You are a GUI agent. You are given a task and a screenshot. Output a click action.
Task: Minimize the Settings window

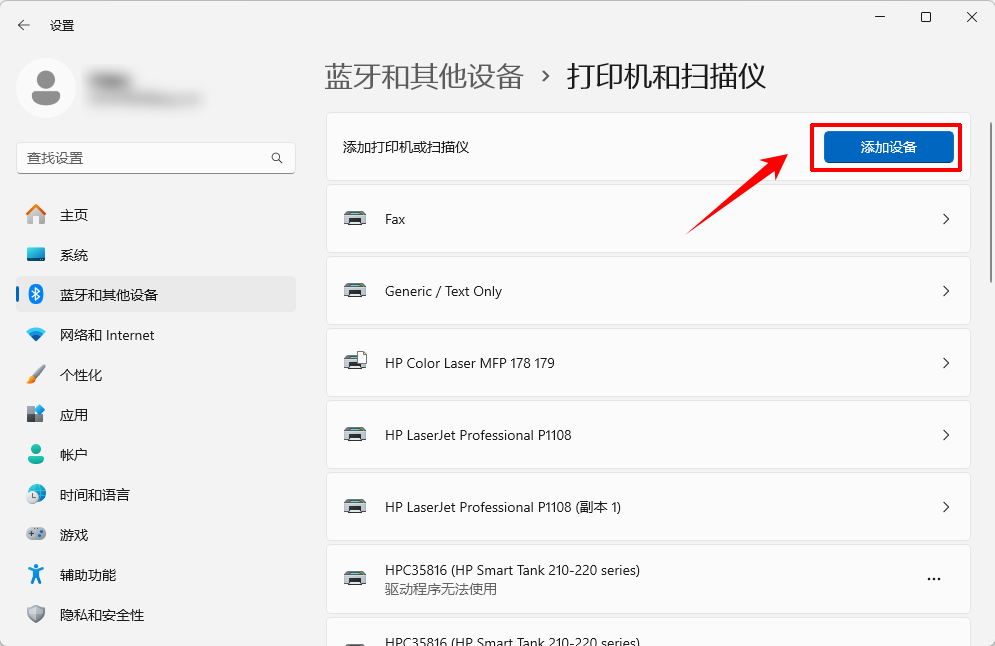[x=880, y=17]
